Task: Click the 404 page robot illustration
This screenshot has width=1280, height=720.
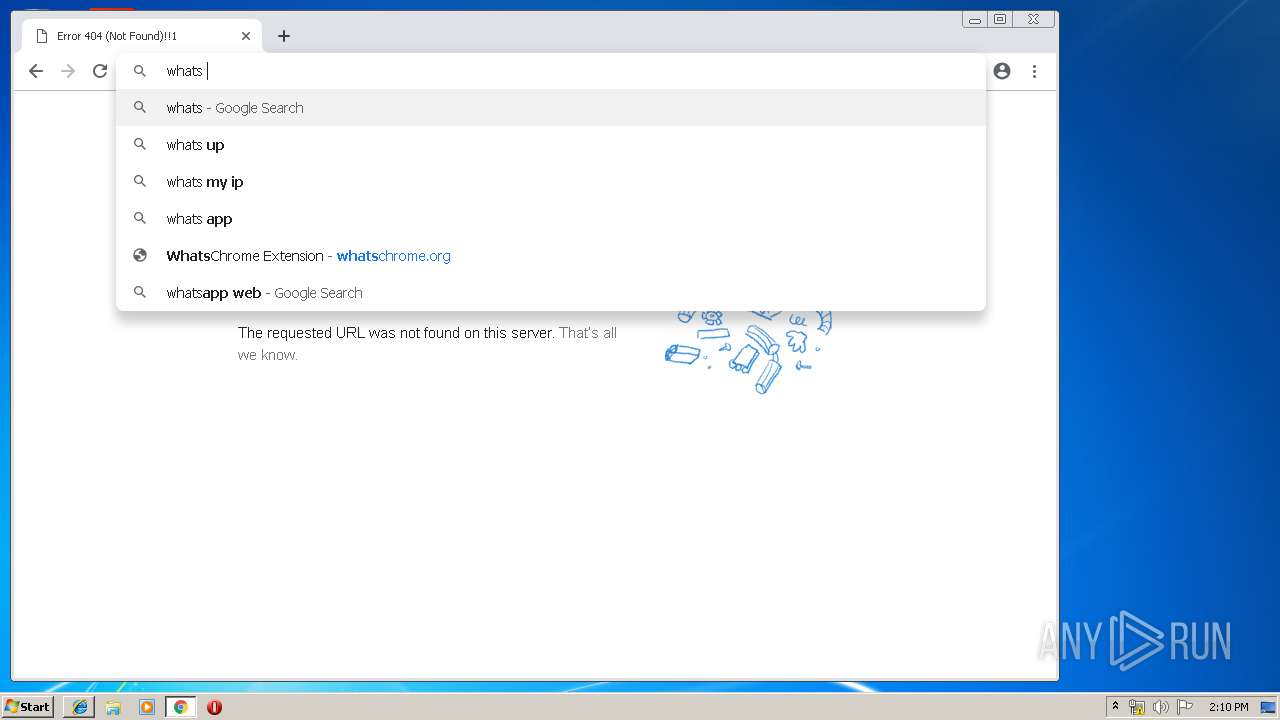Action: [x=748, y=350]
